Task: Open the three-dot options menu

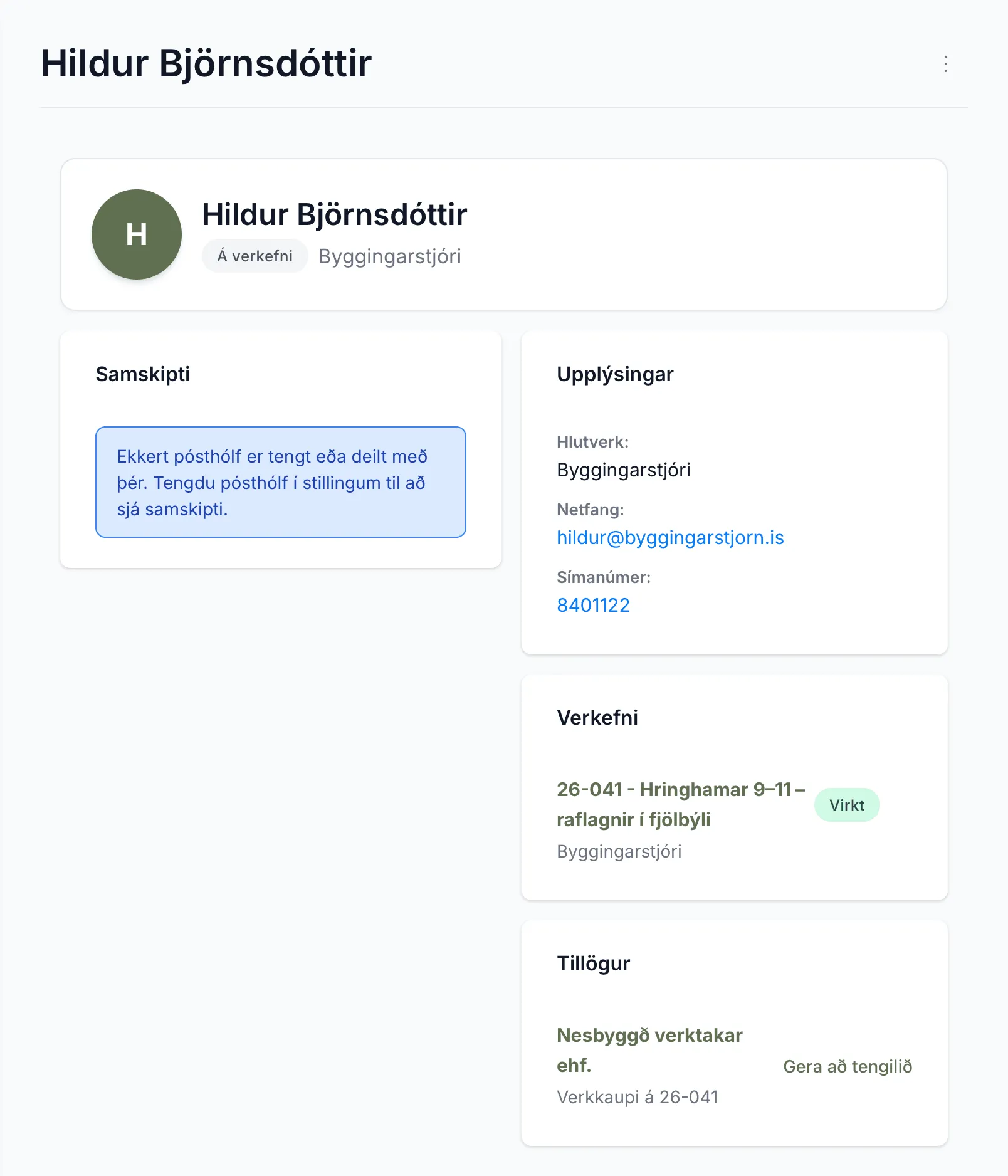Action: [x=945, y=64]
